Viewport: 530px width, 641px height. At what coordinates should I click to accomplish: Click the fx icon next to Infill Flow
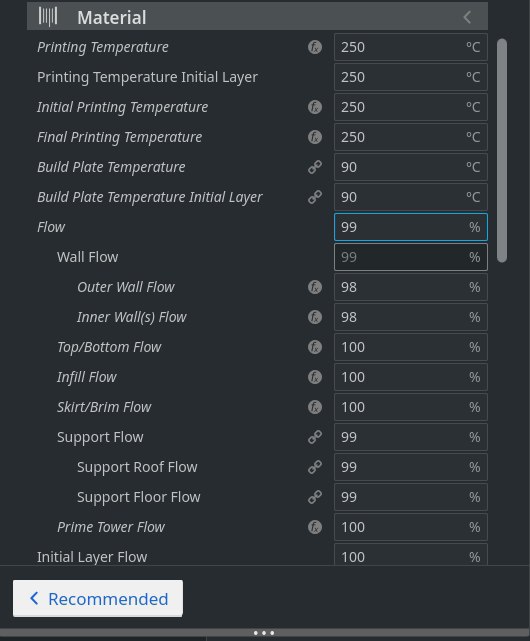click(314, 377)
